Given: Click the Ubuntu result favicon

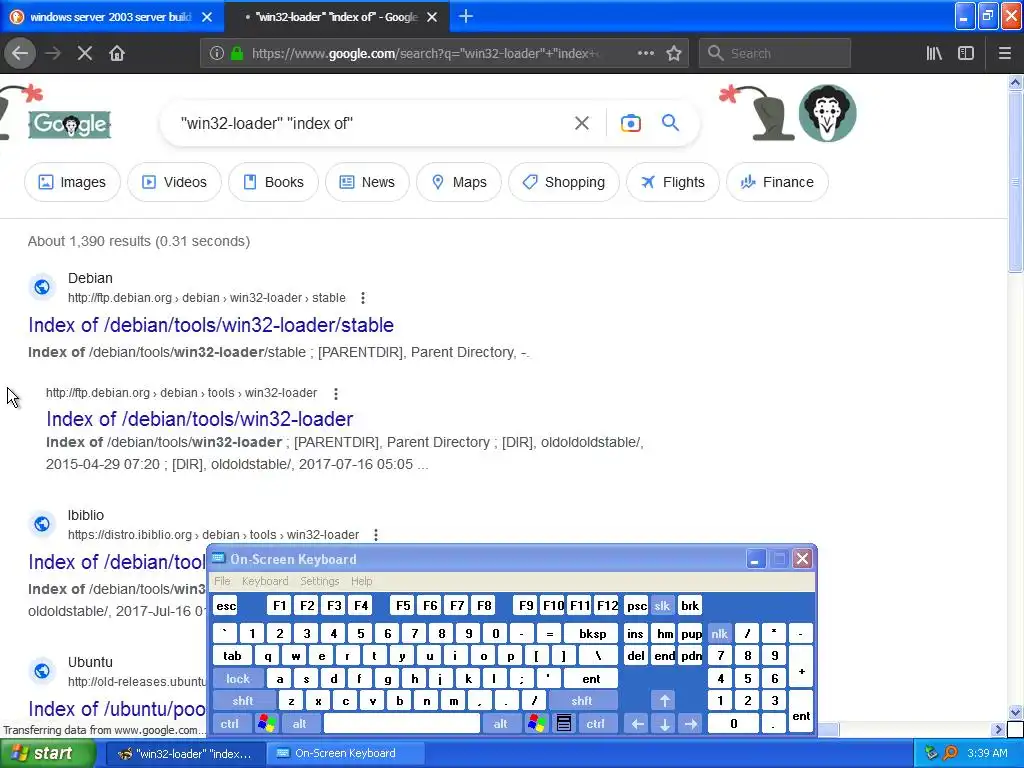Looking at the screenshot, I should [x=42, y=671].
